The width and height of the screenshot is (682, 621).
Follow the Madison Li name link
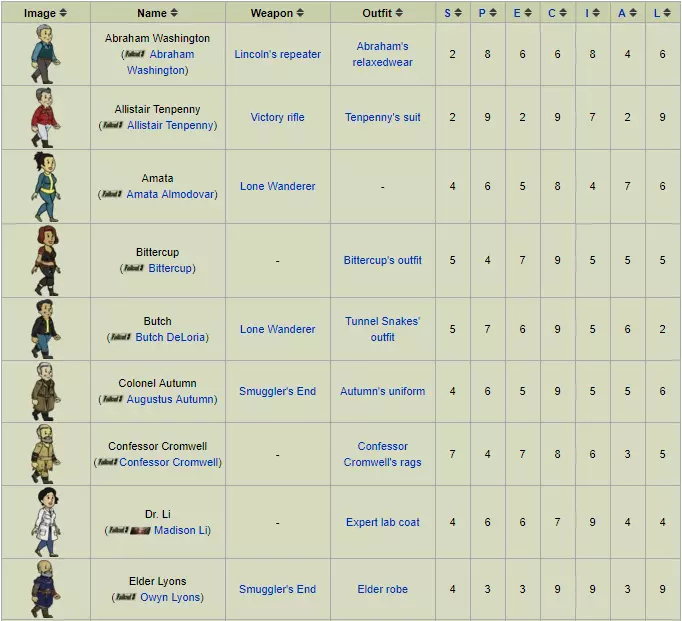181,531
